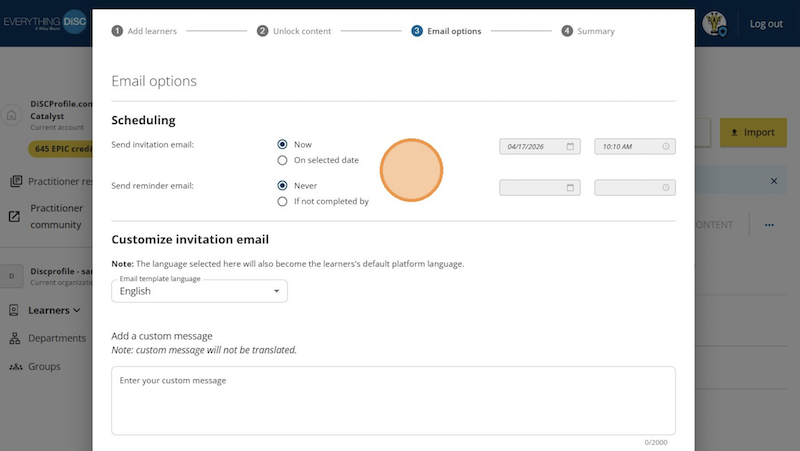Open the three-dots more options menu
This screenshot has height=451, width=800.
click(x=769, y=224)
